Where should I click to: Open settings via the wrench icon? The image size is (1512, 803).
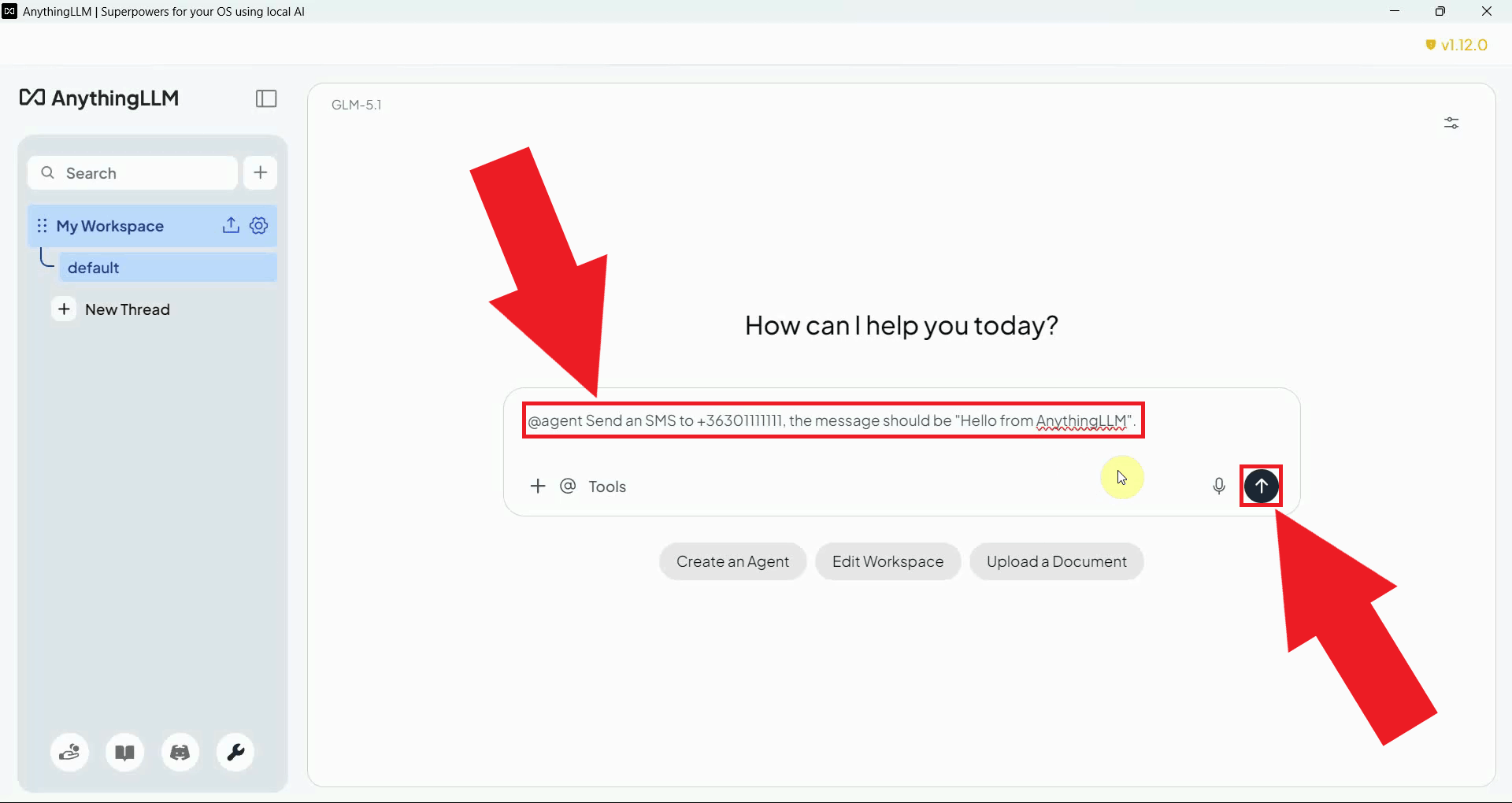tap(235, 753)
